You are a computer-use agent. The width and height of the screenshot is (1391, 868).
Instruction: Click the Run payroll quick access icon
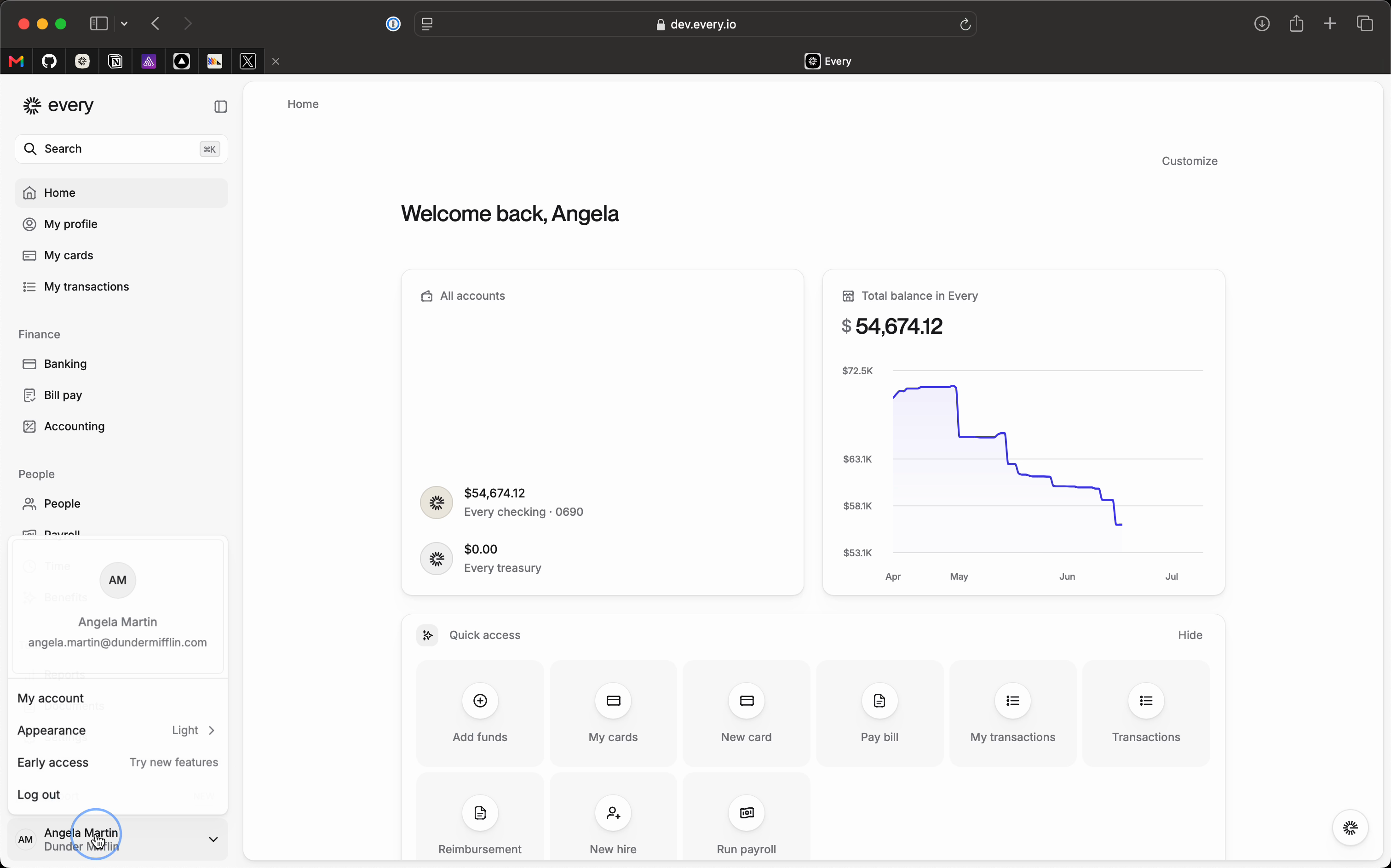tap(747, 813)
